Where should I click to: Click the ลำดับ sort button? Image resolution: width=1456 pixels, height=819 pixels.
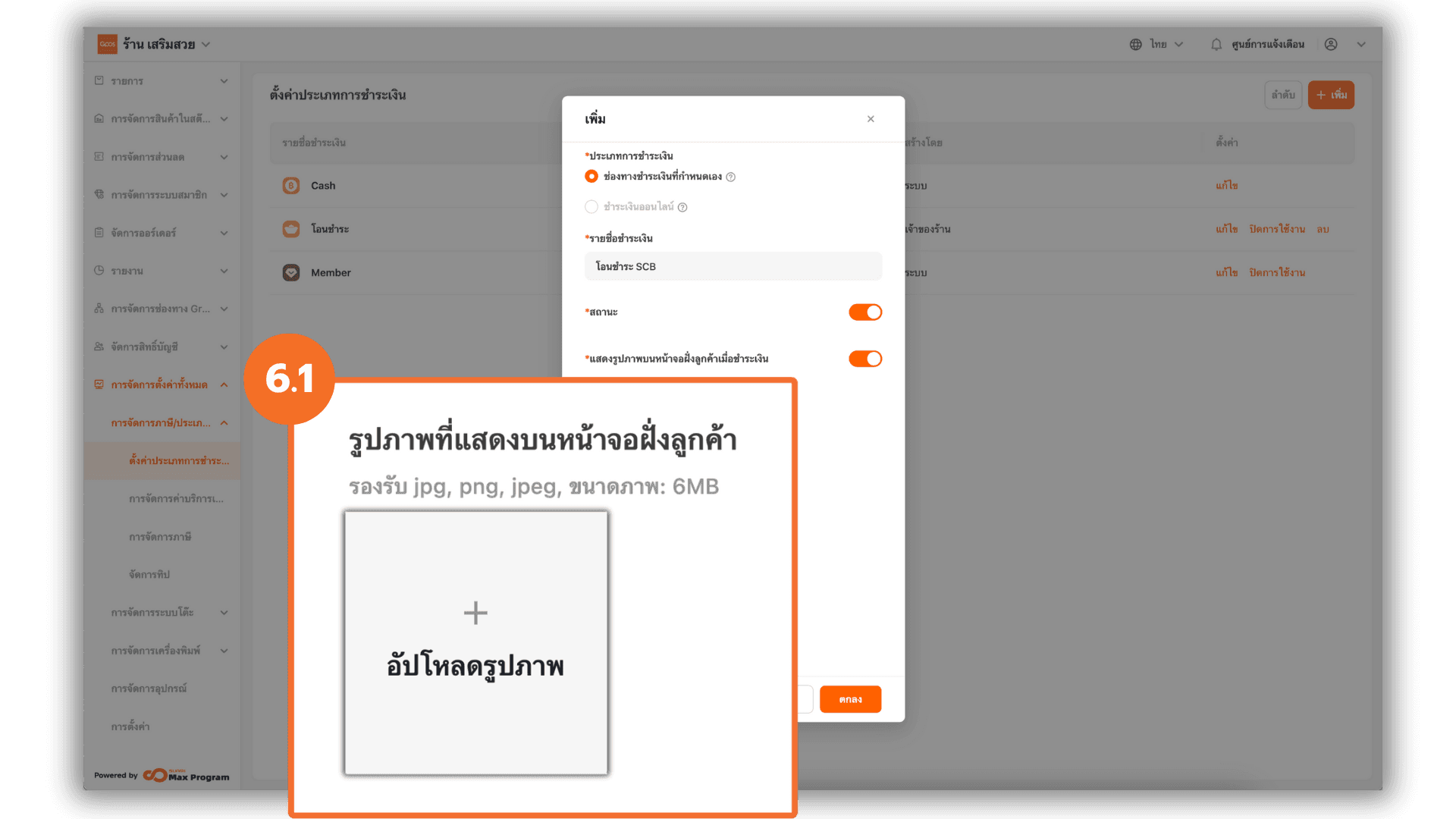point(1283,96)
